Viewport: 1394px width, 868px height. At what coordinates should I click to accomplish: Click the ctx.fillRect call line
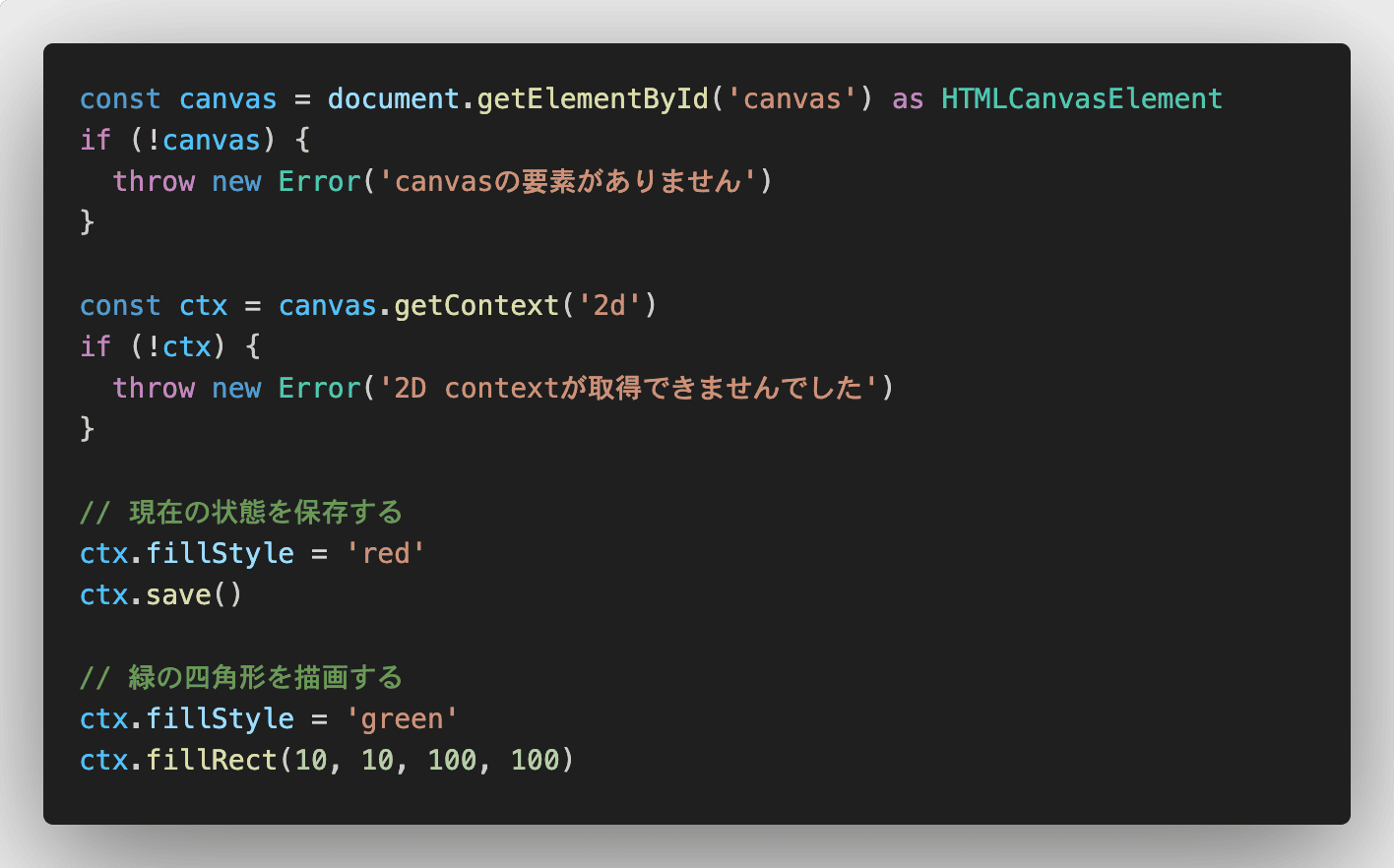point(327,760)
